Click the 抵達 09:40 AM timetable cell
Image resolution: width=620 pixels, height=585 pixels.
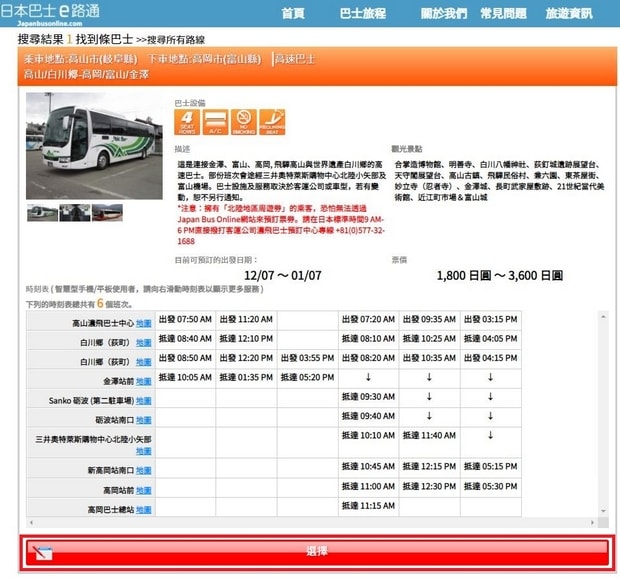click(369, 417)
